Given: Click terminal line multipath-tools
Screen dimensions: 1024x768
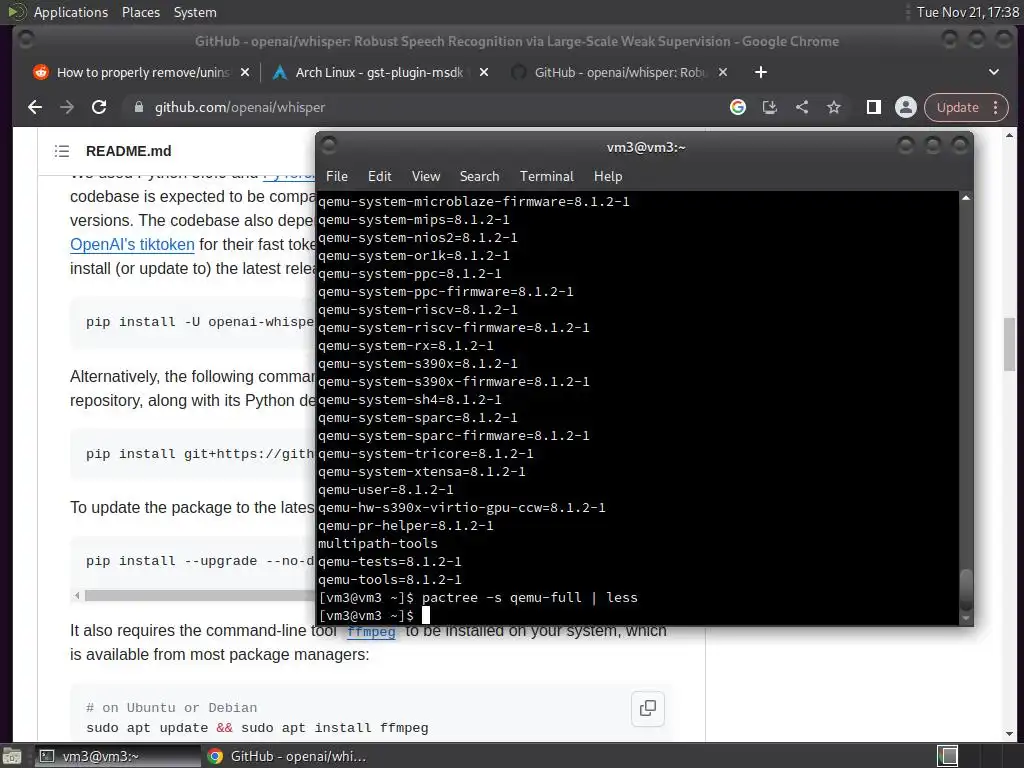Looking at the screenshot, I should (x=377, y=543).
